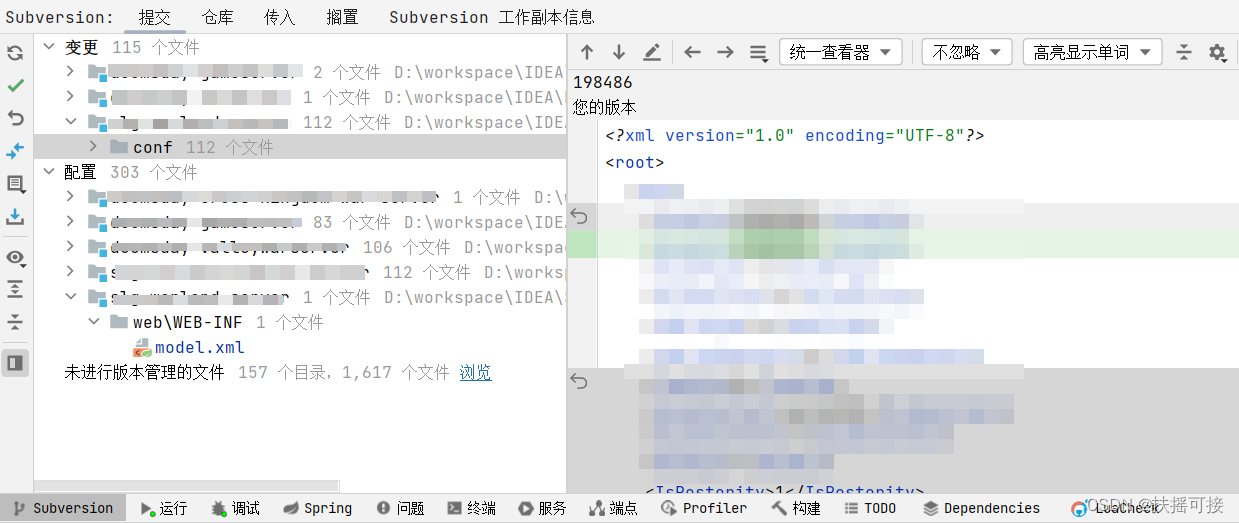Open the TODO tool window

click(869, 508)
